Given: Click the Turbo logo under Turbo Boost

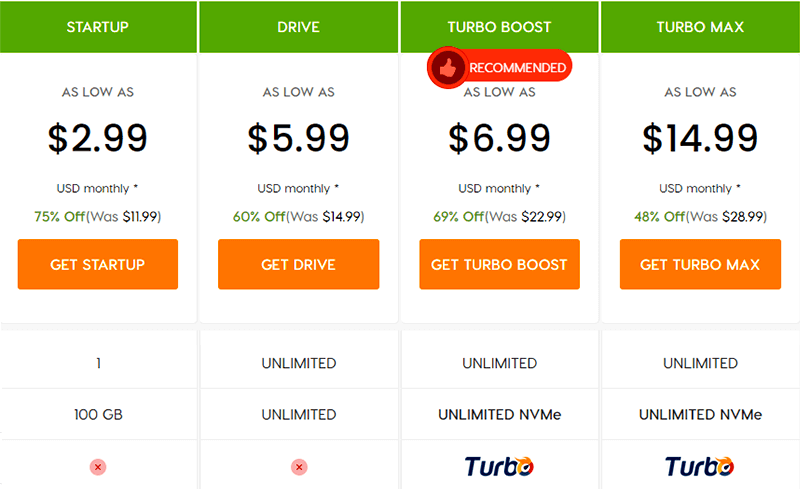Looking at the screenshot, I should tap(499, 466).
